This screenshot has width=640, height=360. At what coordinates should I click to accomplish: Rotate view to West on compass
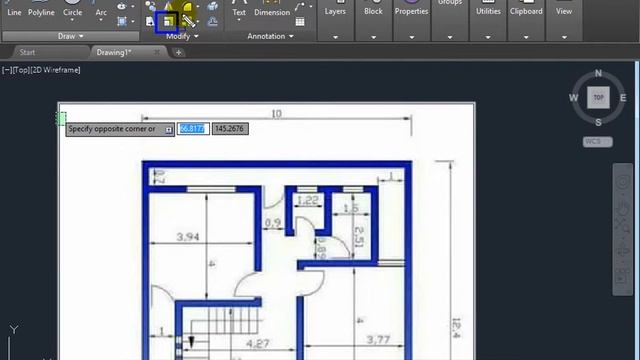(x=573, y=98)
